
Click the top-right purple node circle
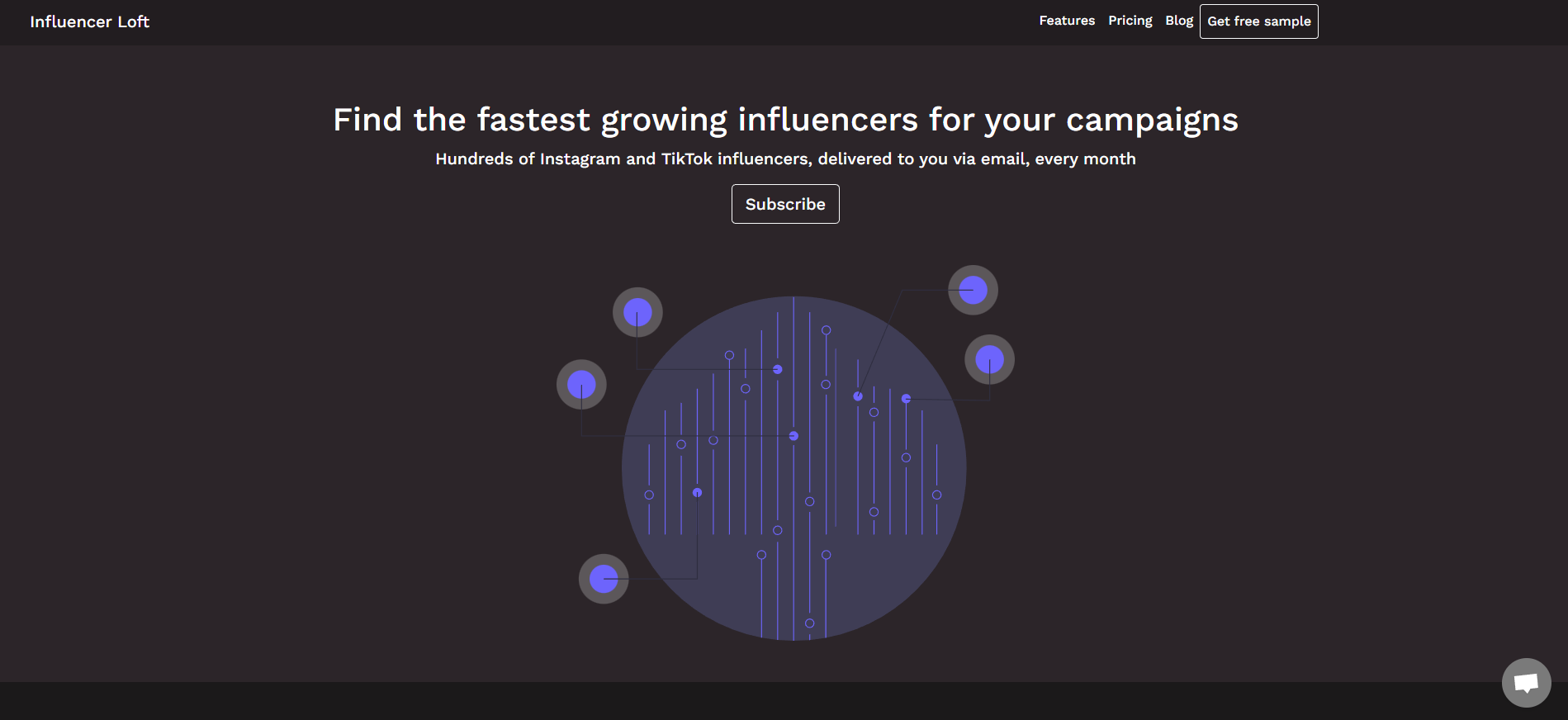[x=973, y=290]
